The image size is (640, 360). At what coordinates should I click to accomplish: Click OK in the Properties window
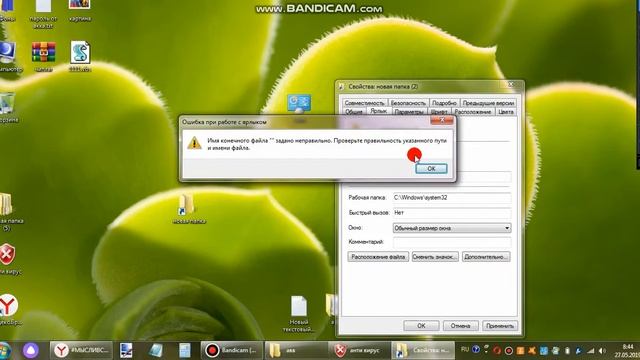click(x=421, y=326)
